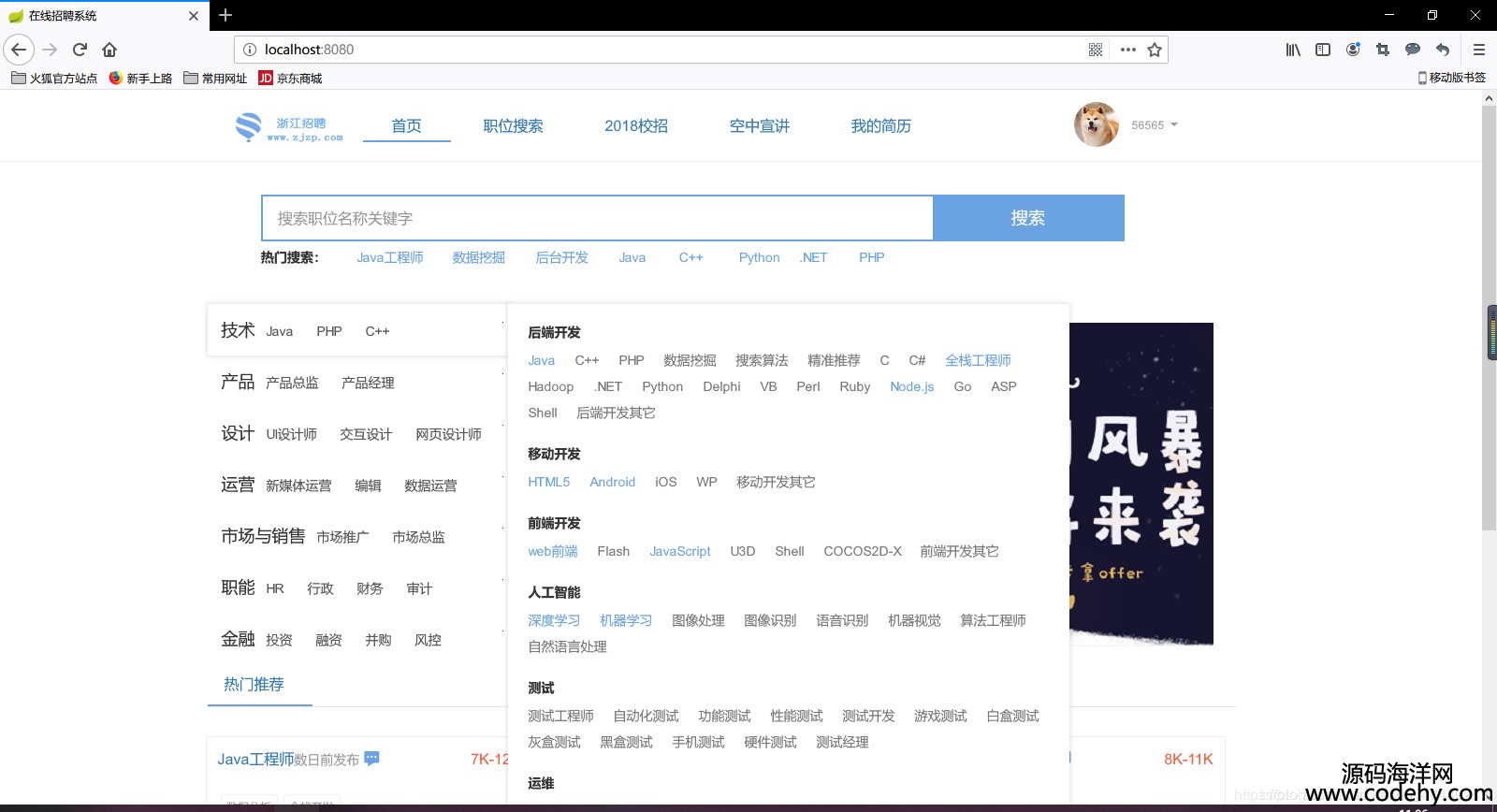
Task: Select JavaScript under 前端开发
Action: click(680, 551)
